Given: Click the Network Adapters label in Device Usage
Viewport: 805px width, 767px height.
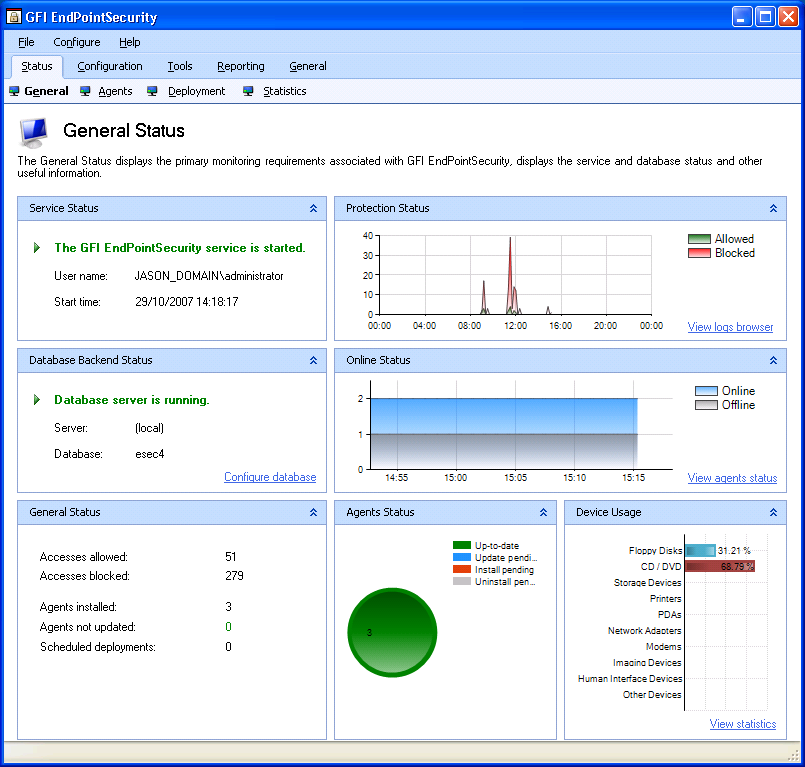Looking at the screenshot, I should pos(644,630).
